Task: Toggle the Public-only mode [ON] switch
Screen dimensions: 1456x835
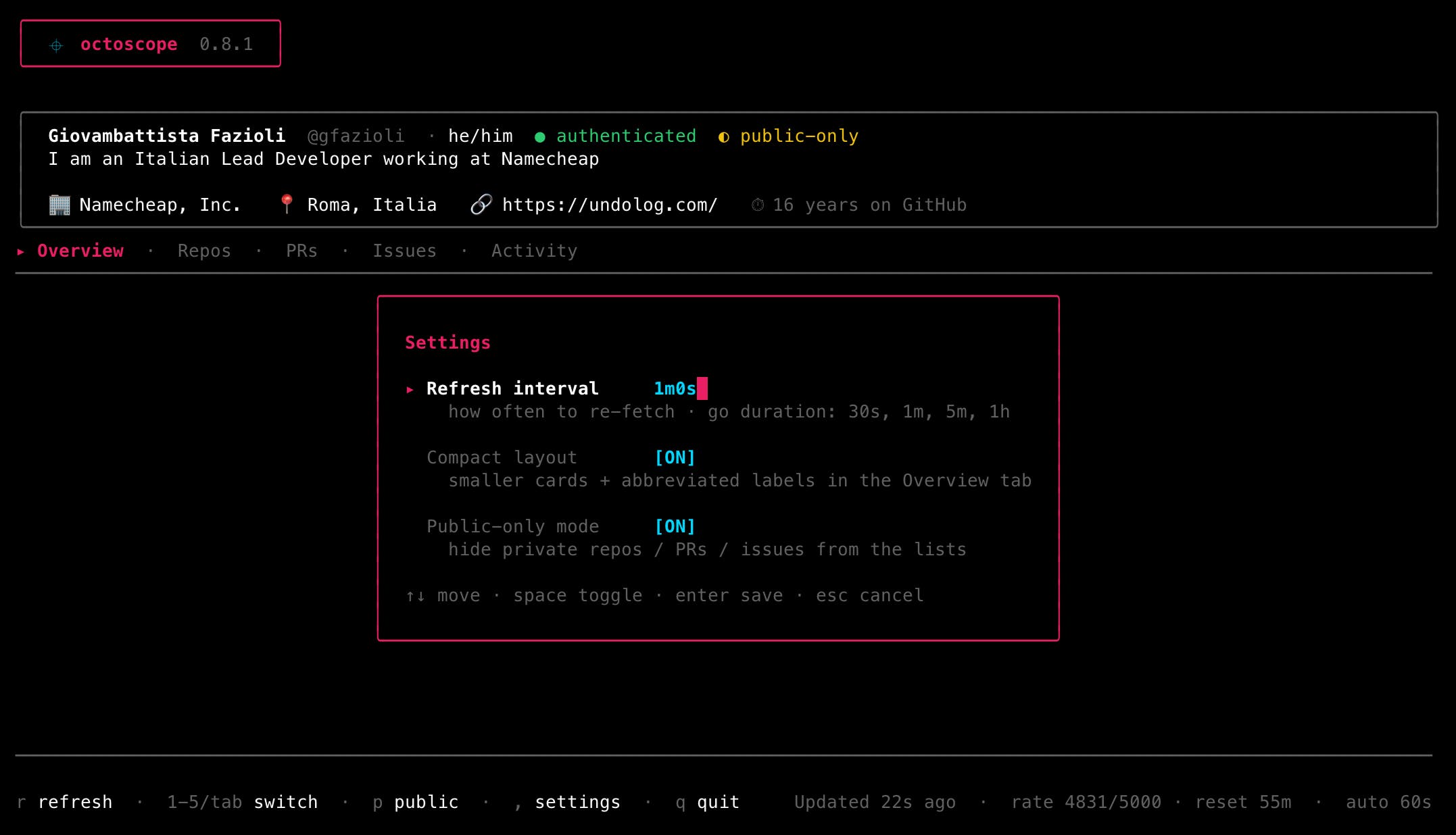Action: 675,527
